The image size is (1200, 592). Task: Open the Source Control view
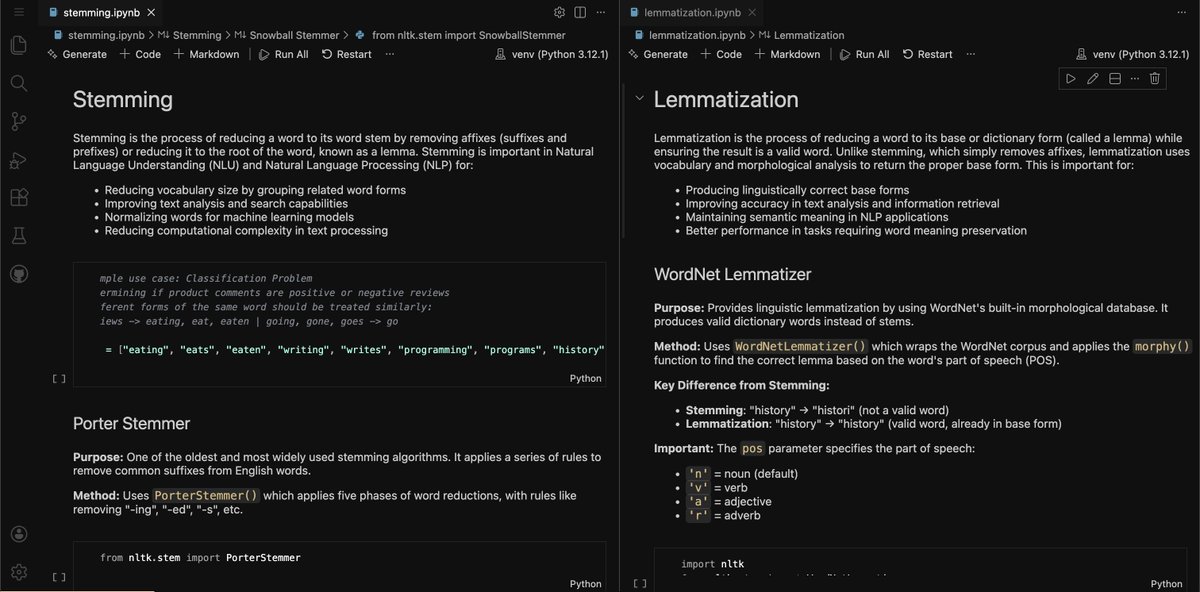[18, 121]
